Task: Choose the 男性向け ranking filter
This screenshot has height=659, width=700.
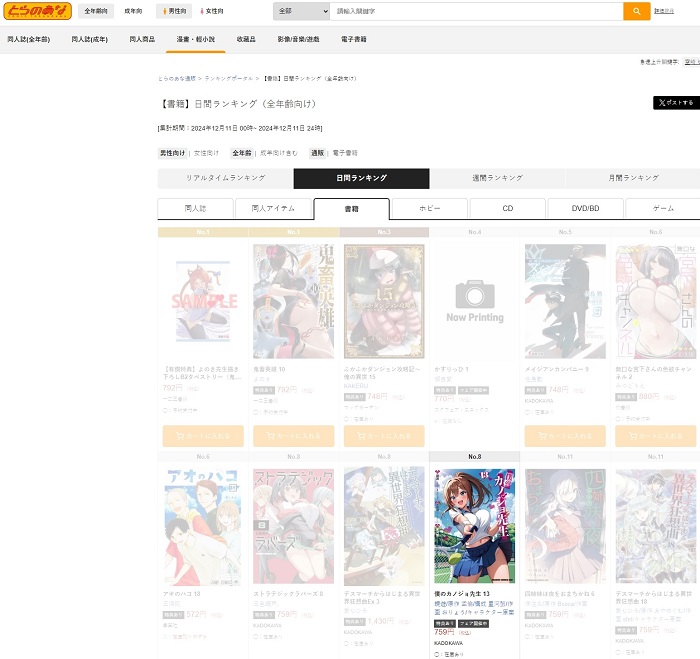Action: tap(172, 153)
